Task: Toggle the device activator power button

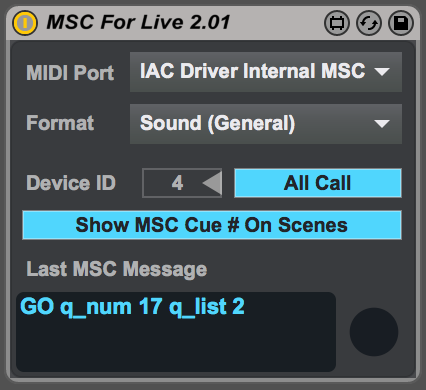Action: pos(25,23)
